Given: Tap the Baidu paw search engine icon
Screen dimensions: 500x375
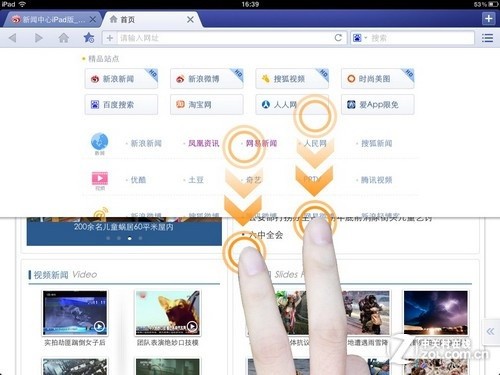Looking at the screenshot, I should pos(357,38).
